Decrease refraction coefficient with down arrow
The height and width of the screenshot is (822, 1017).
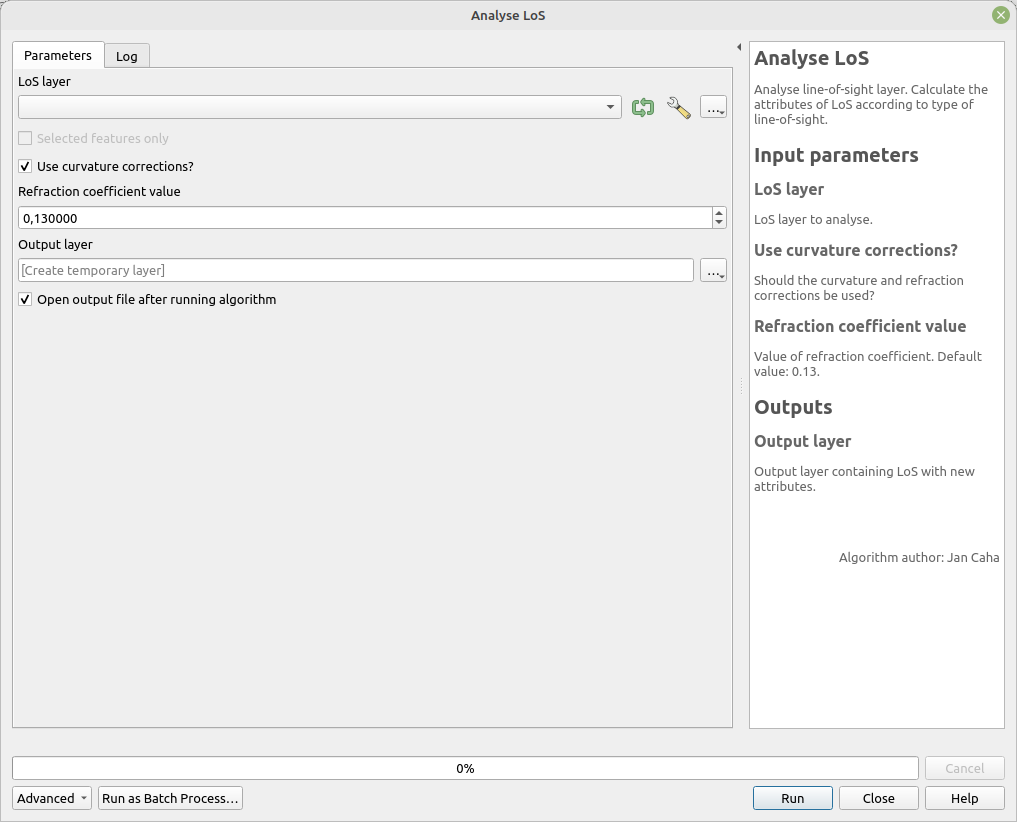click(719, 223)
